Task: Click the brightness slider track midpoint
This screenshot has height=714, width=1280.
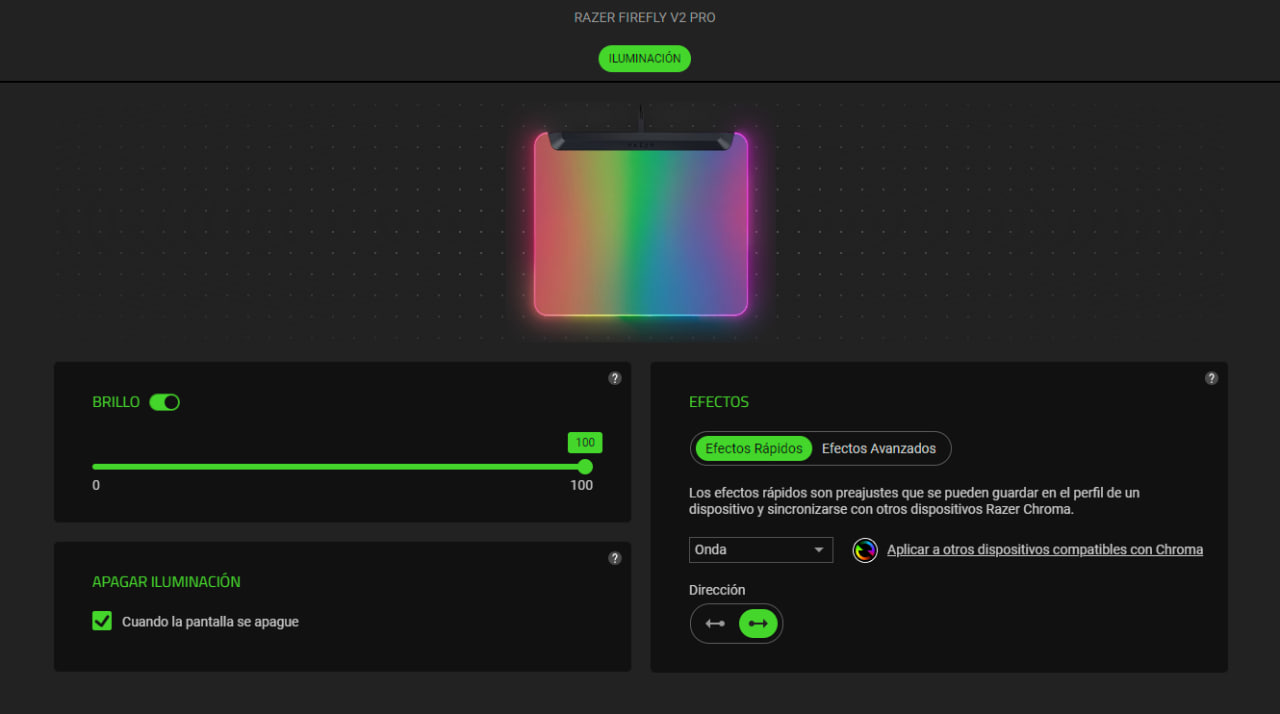Action: pyautogui.click(x=339, y=466)
